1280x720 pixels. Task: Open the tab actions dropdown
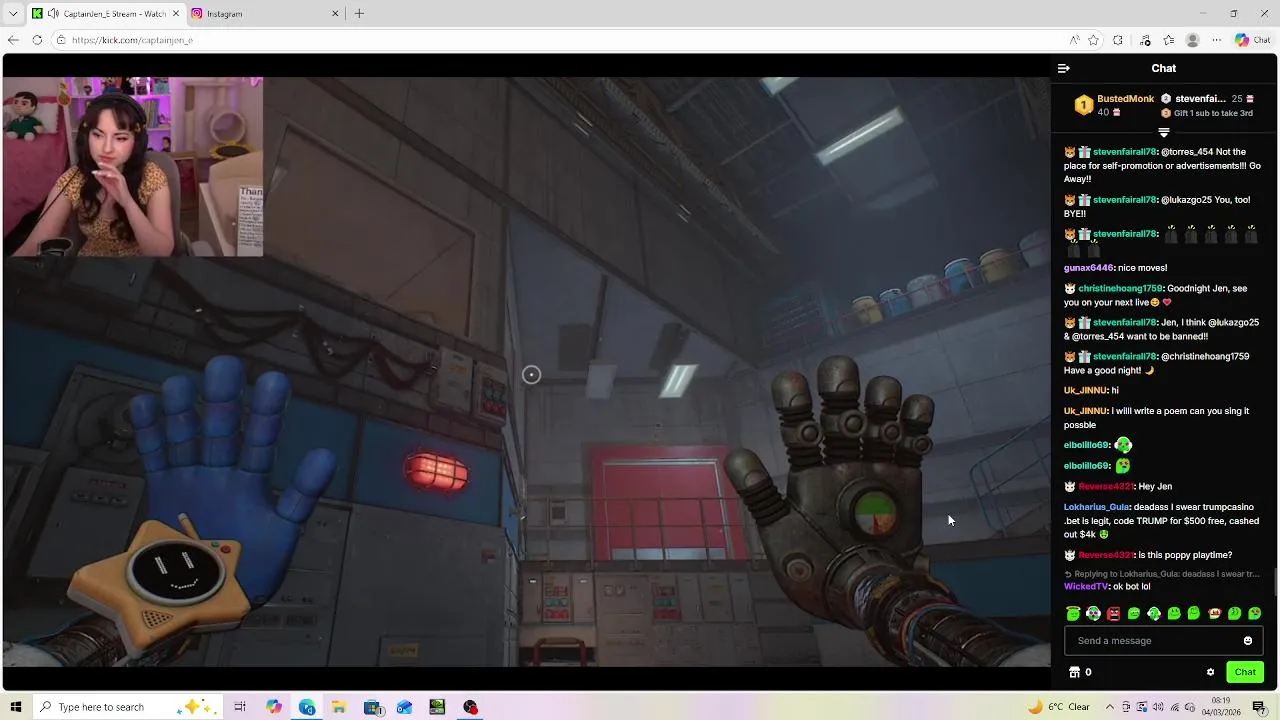pos(13,14)
